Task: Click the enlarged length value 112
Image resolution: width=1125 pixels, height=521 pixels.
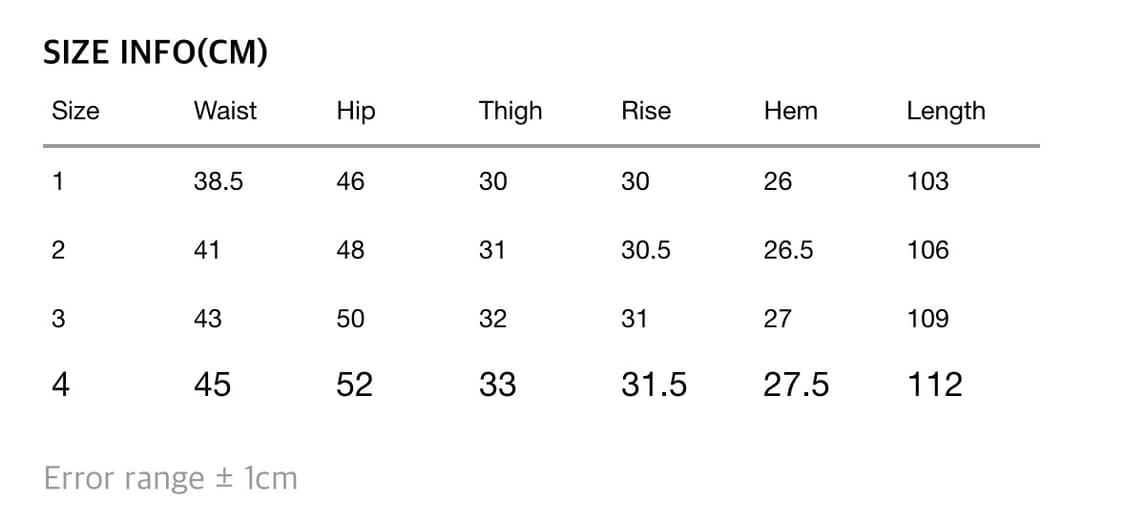Action: (934, 385)
